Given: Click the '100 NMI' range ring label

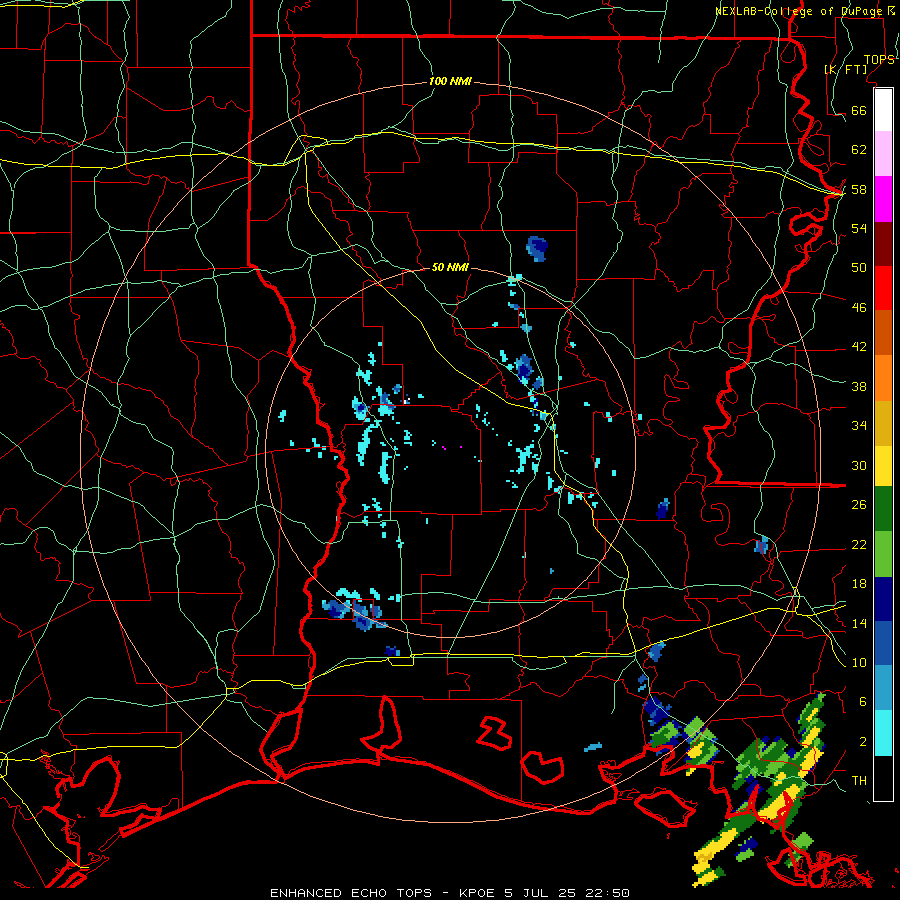Looking at the screenshot, I should click(x=451, y=82).
